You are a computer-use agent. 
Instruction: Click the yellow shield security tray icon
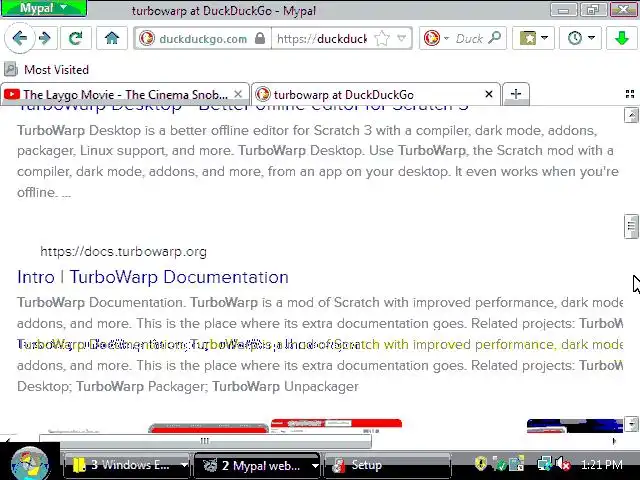481,464
